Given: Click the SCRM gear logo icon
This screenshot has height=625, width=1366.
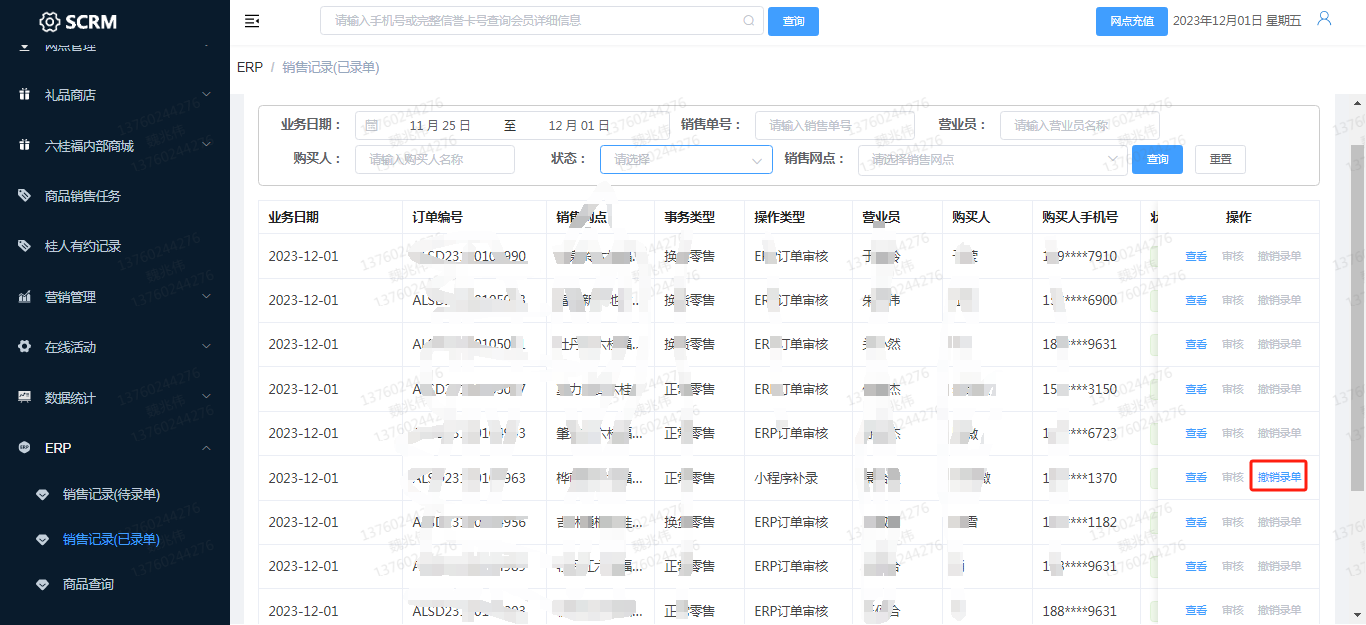Looking at the screenshot, I should pos(50,21).
